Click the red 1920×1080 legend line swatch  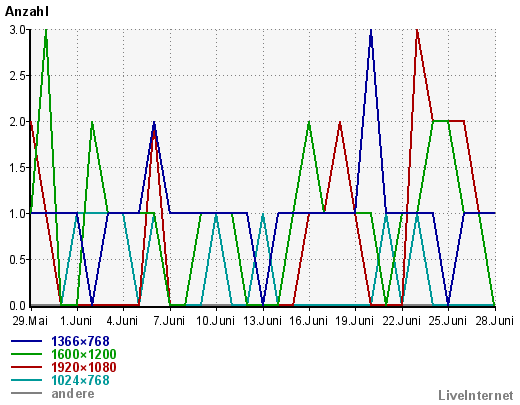pos(26,367)
